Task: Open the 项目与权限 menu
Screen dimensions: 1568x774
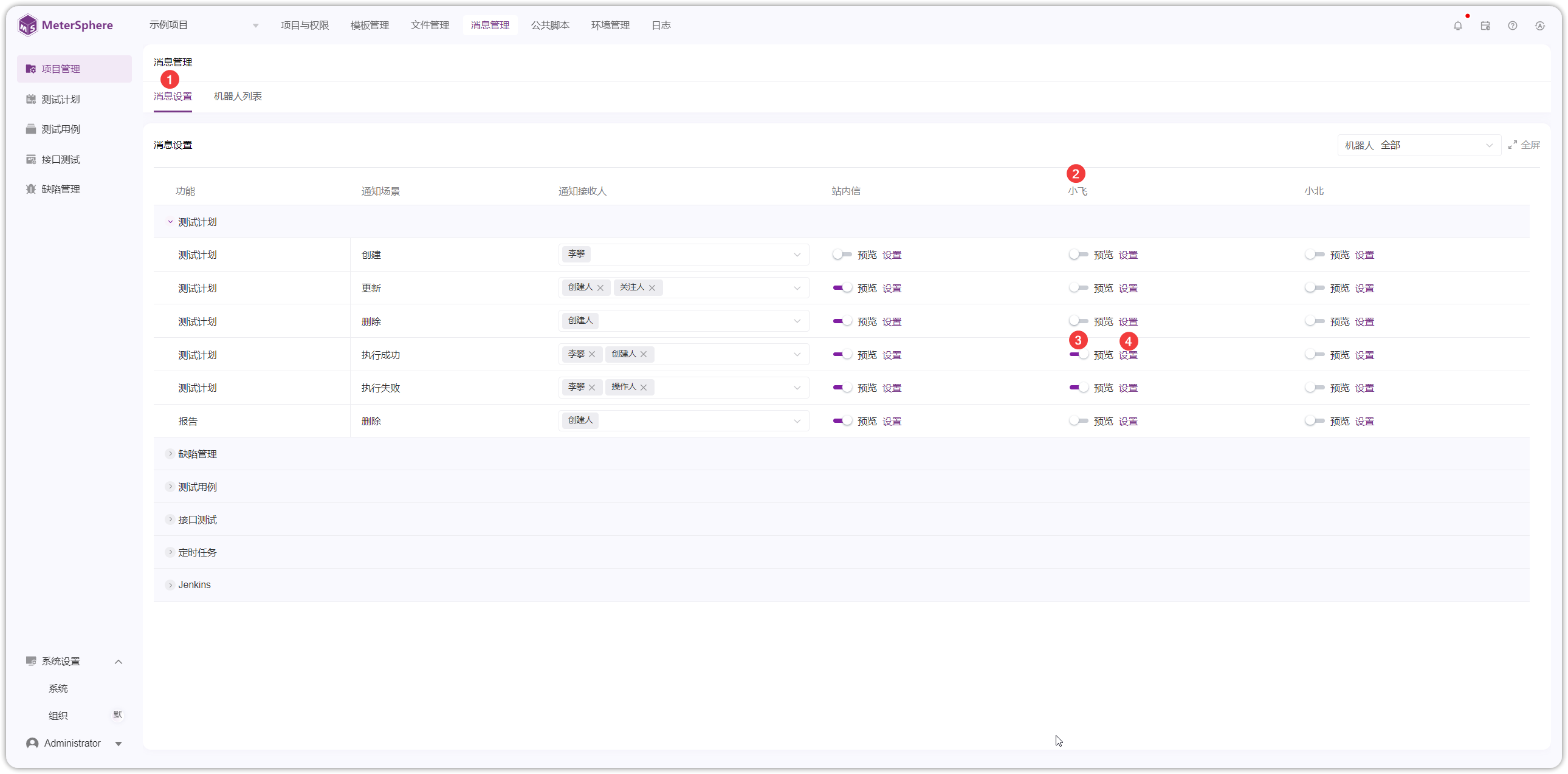Action: pyautogui.click(x=305, y=25)
